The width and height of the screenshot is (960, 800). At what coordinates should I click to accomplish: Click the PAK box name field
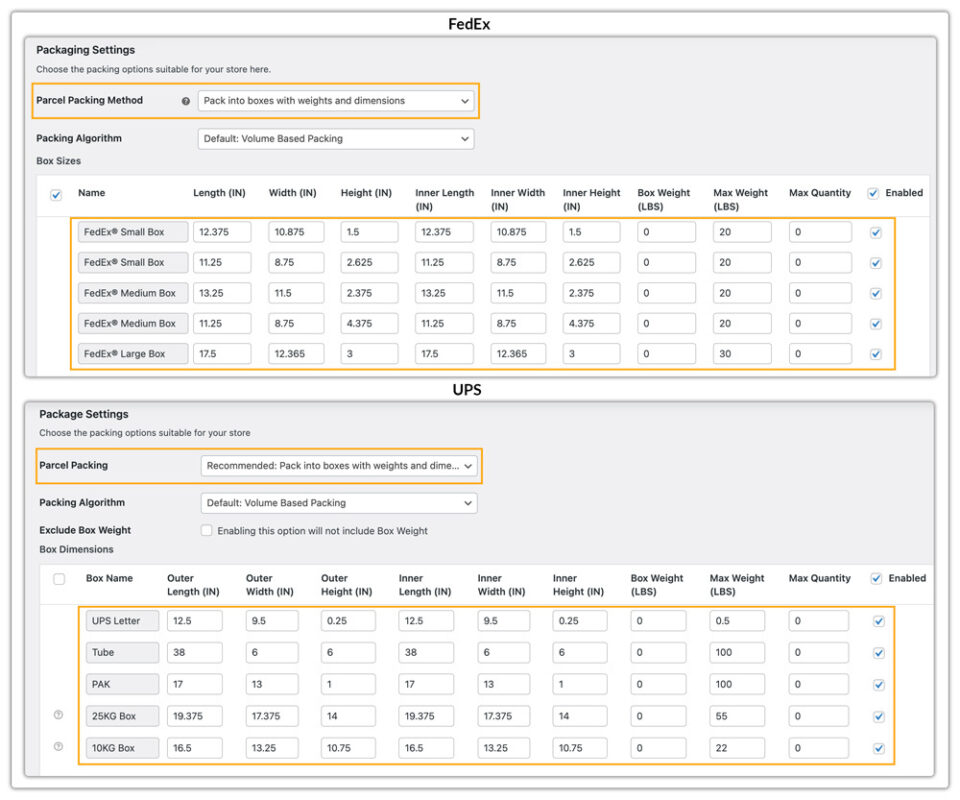(122, 685)
